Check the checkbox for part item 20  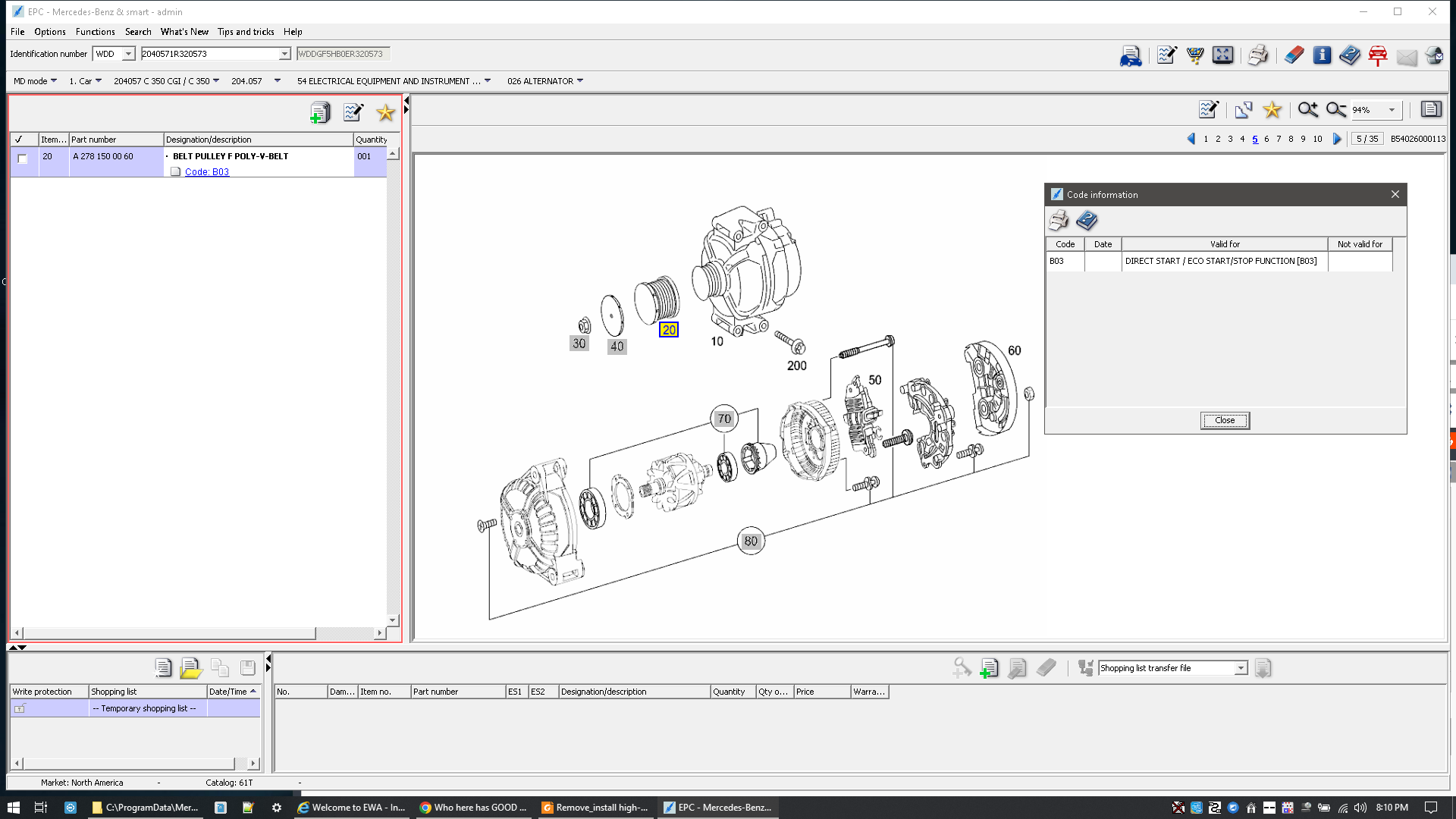[x=23, y=158]
